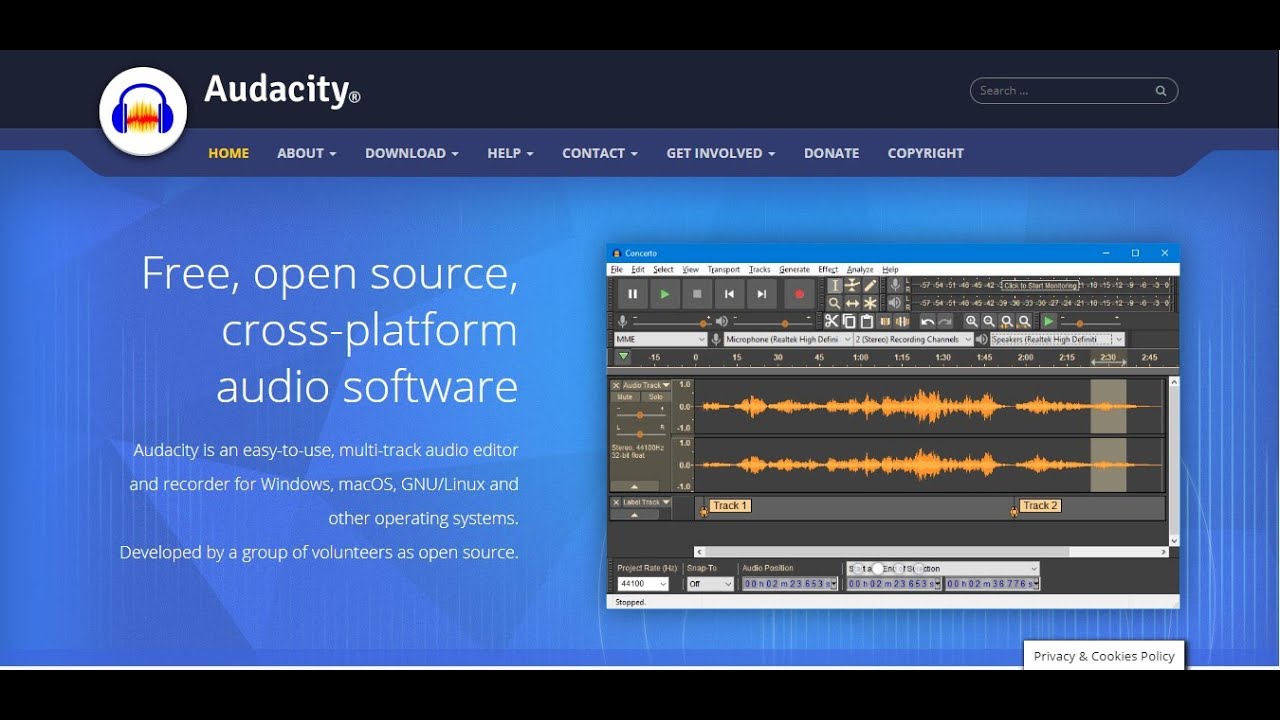This screenshot has height=720, width=1280.
Task: Click the Silence audio icon
Action: click(x=902, y=321)
